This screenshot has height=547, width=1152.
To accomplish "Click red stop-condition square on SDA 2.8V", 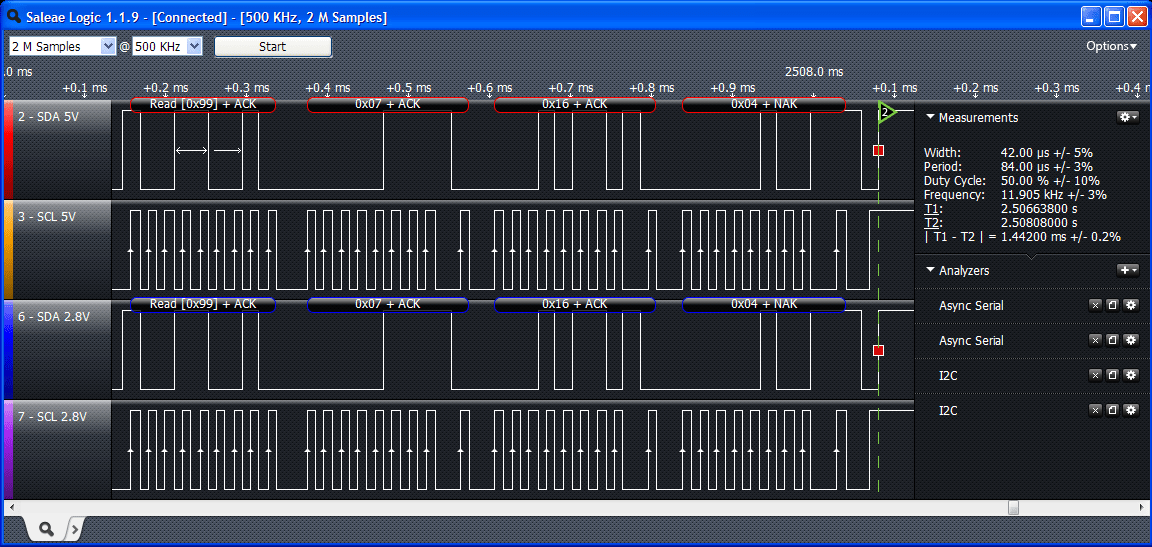I will coord(878,350).
